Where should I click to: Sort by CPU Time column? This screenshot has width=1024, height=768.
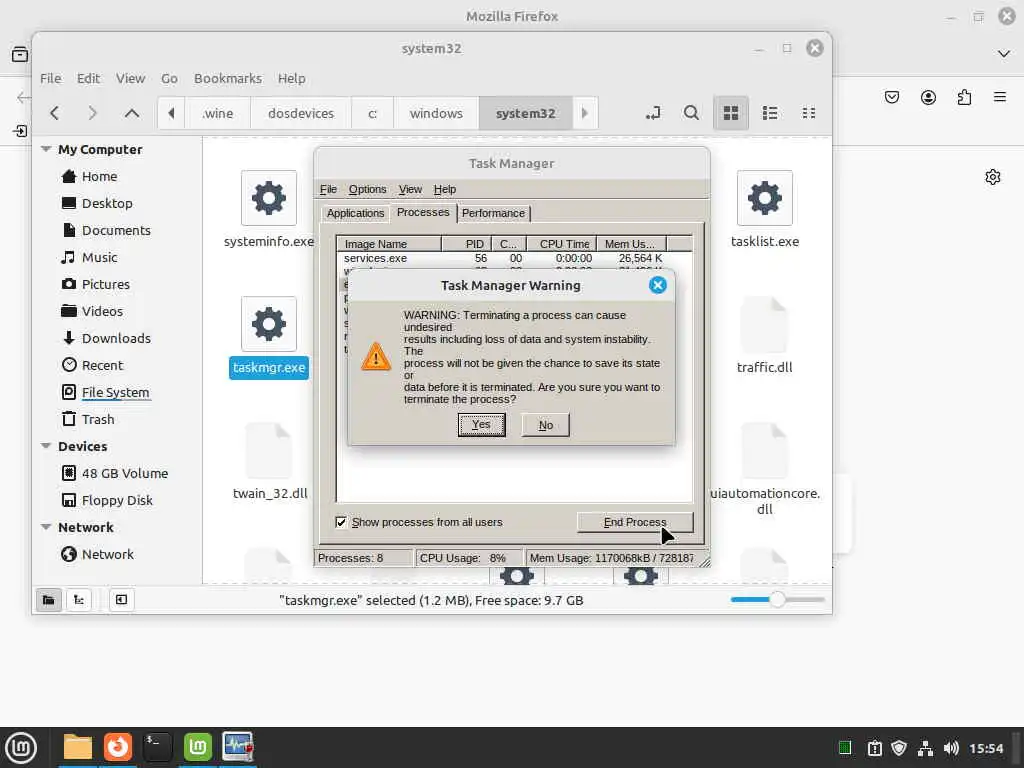pos(562,244)
